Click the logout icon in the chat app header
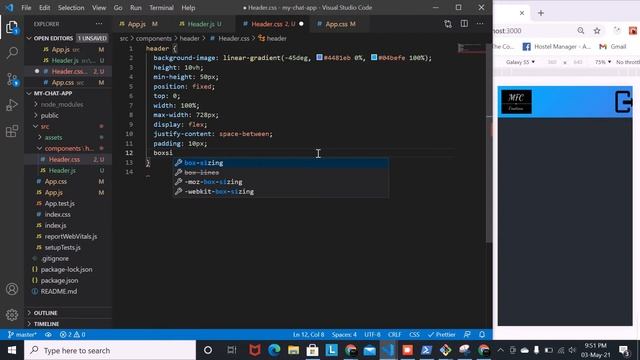 (623, 102)
